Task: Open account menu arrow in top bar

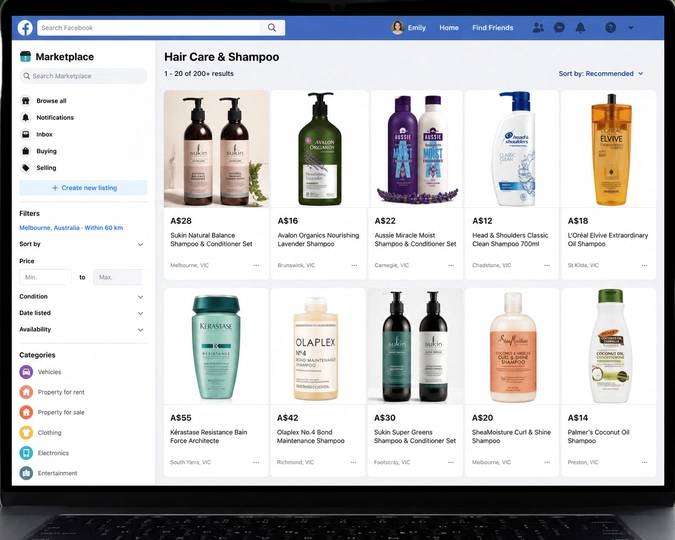Action: click(x=631, y=28)
